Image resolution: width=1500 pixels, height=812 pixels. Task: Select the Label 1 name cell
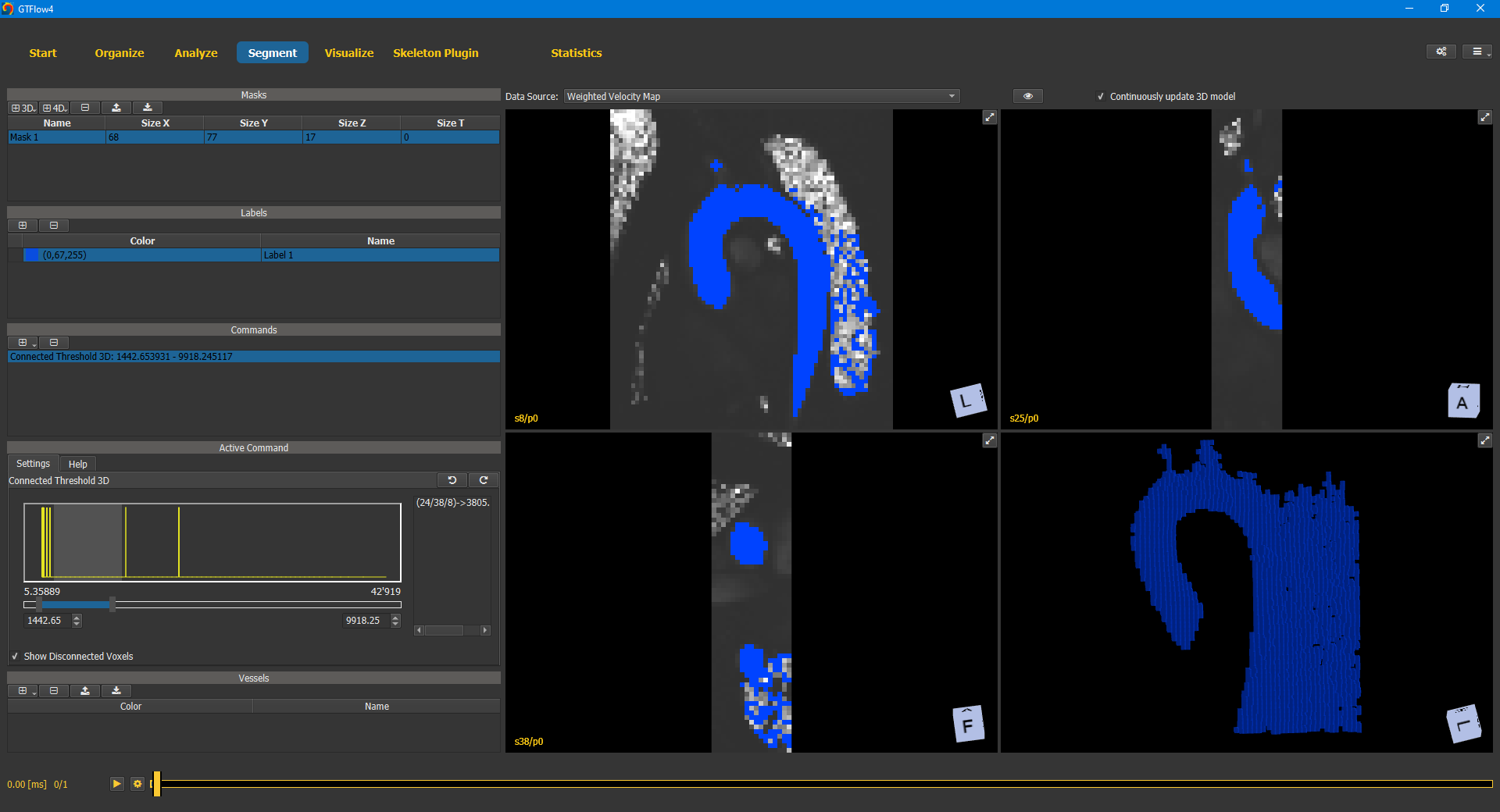point(380,255)
